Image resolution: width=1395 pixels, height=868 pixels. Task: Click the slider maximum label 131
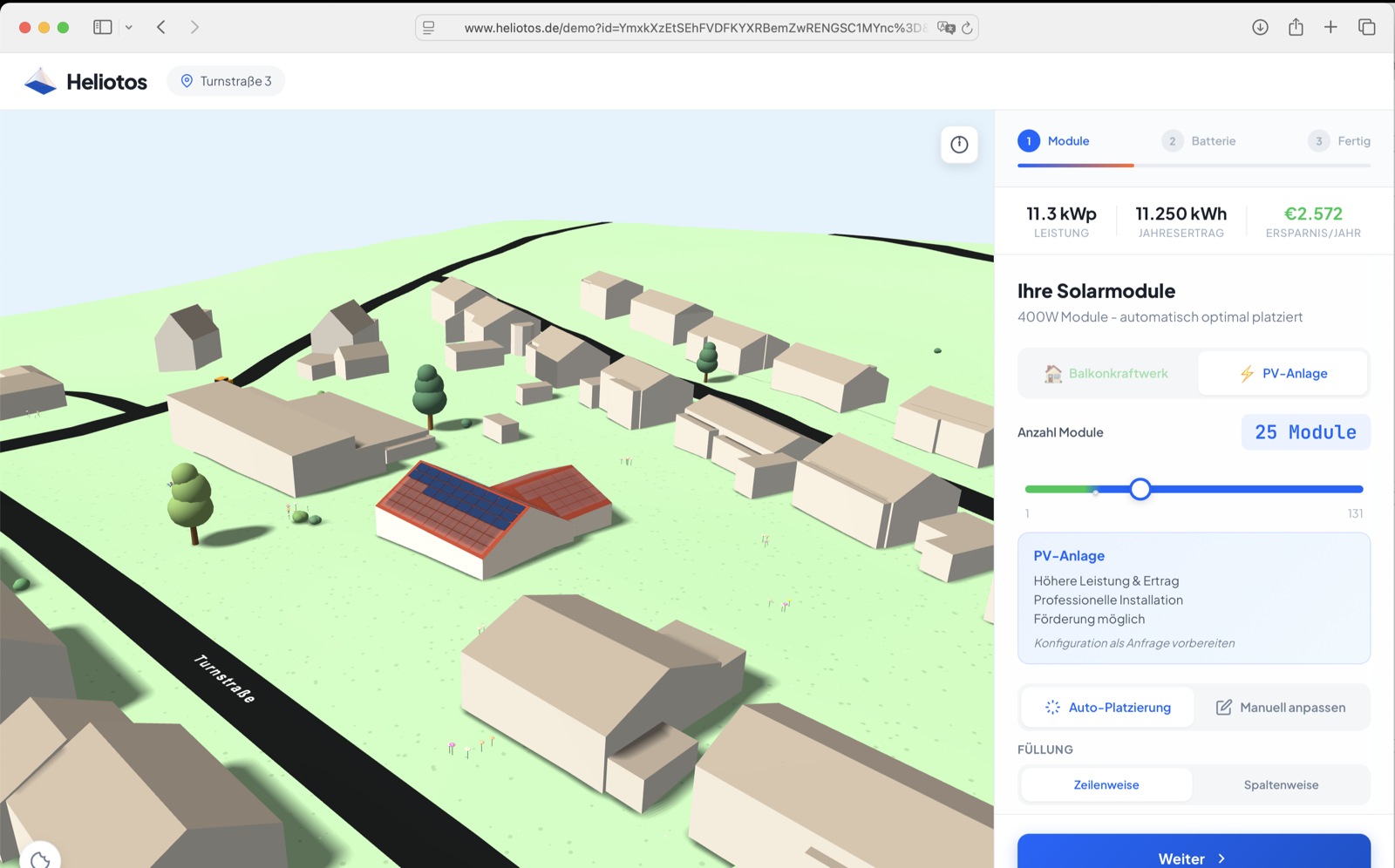(1355, 513)
